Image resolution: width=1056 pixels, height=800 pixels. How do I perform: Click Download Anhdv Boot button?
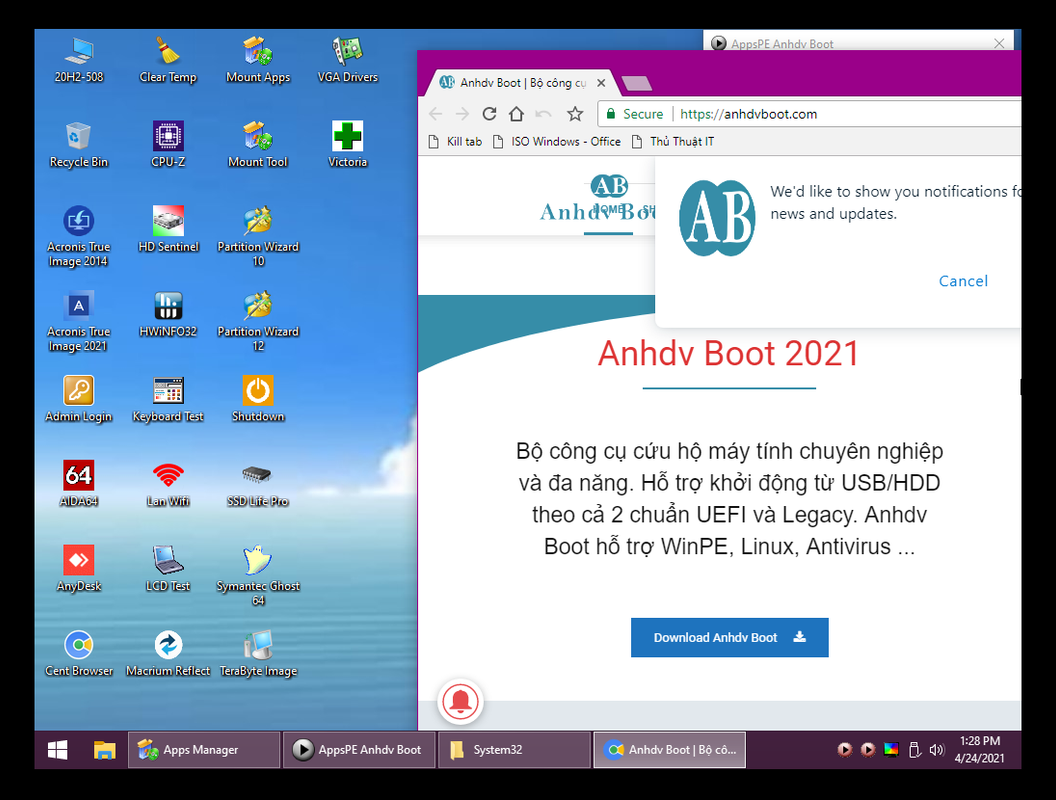(729, 637)
